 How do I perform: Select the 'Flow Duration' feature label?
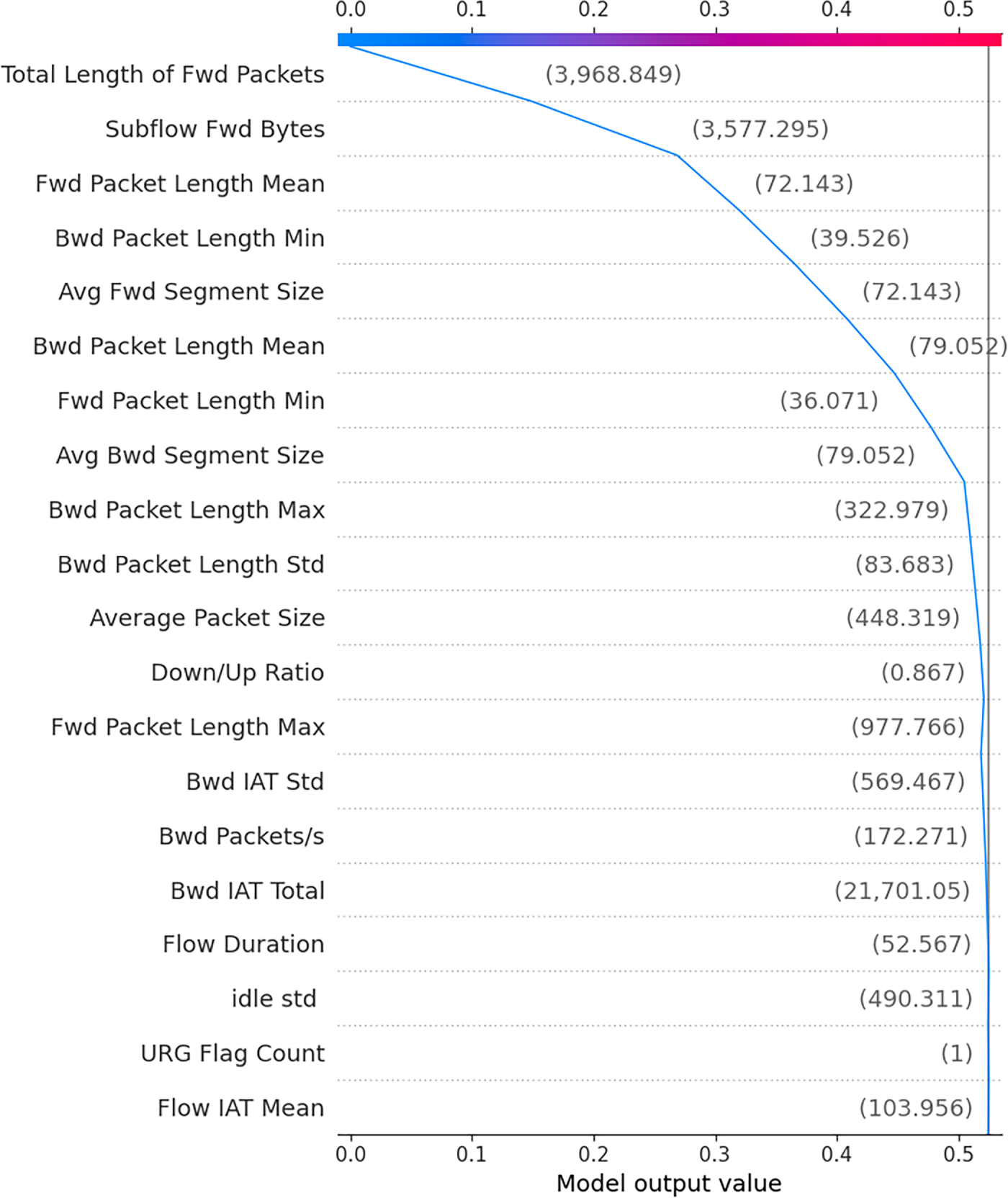point(243,944)
